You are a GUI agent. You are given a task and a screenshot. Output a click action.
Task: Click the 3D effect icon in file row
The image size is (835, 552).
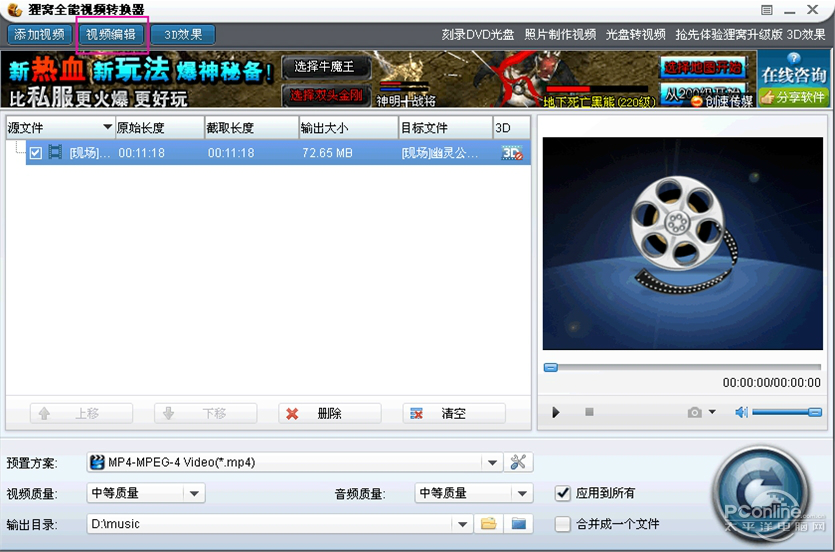[x=512, y=153]
